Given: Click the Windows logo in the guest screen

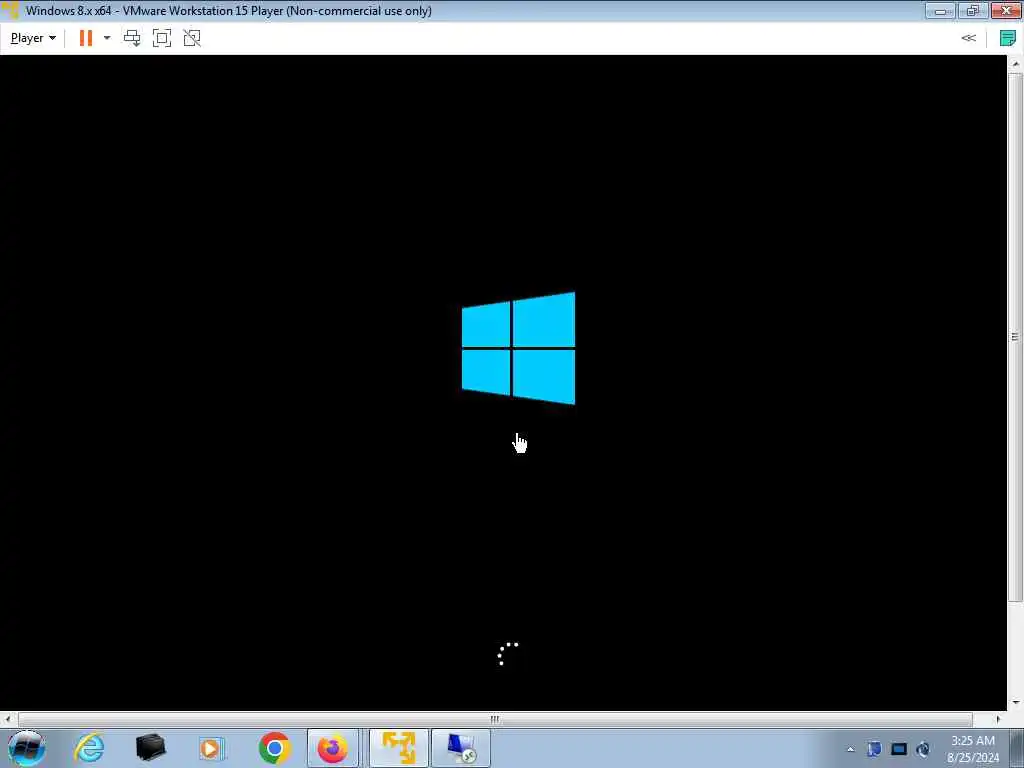Looking at the screenshot, I should point(519,348).
